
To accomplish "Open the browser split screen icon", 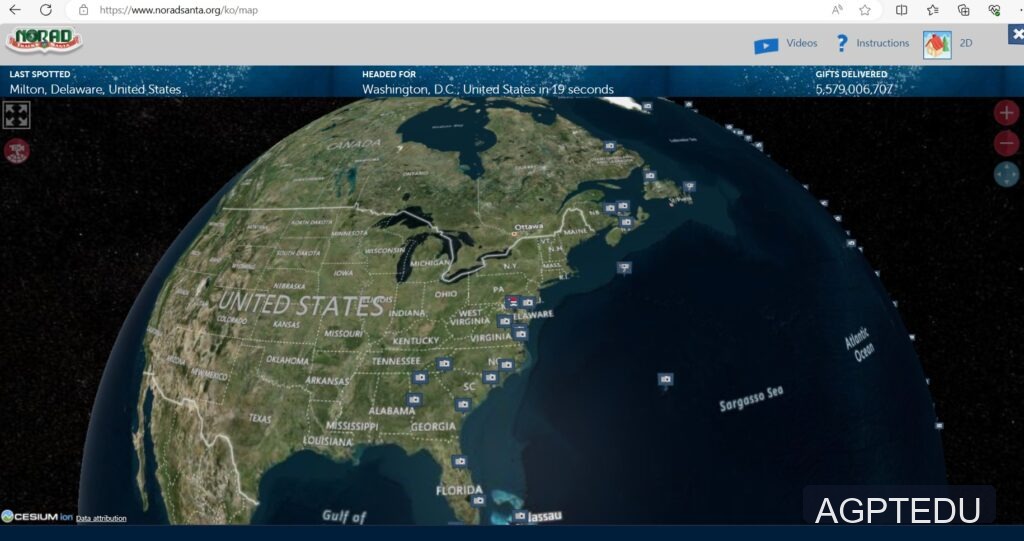I will (901, 10).
